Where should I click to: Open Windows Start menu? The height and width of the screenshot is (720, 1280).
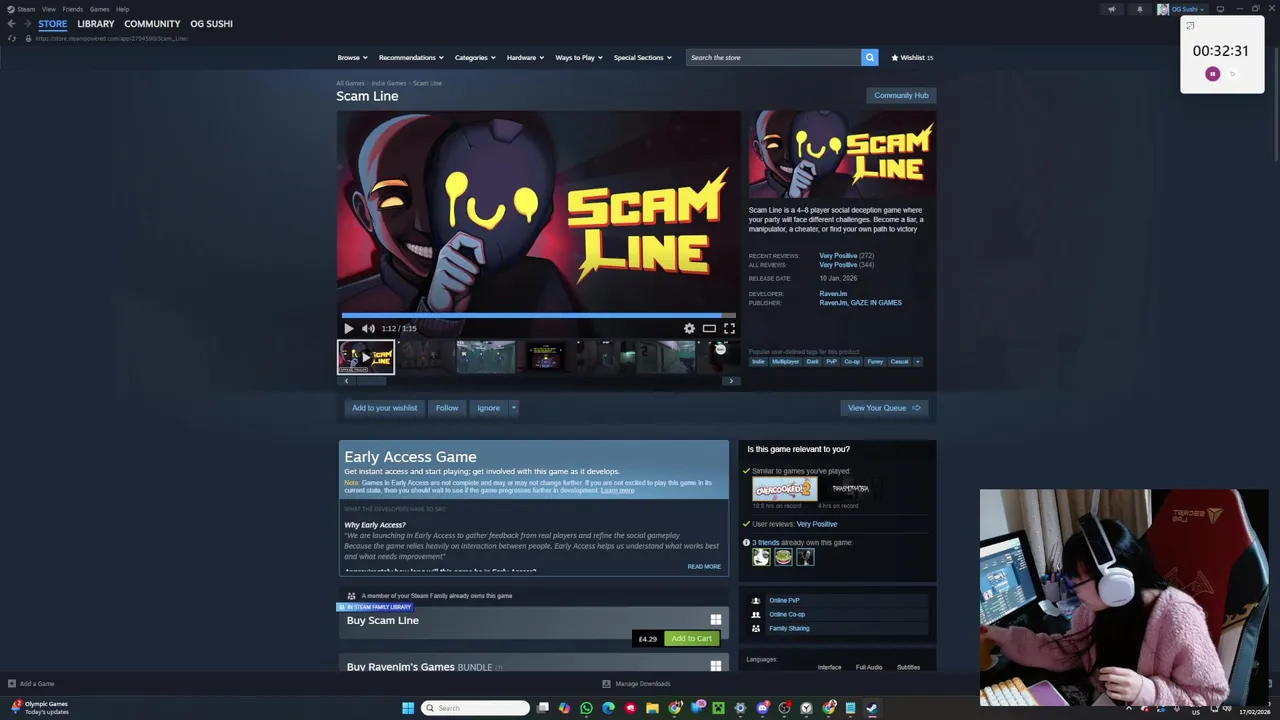point(408,708)
